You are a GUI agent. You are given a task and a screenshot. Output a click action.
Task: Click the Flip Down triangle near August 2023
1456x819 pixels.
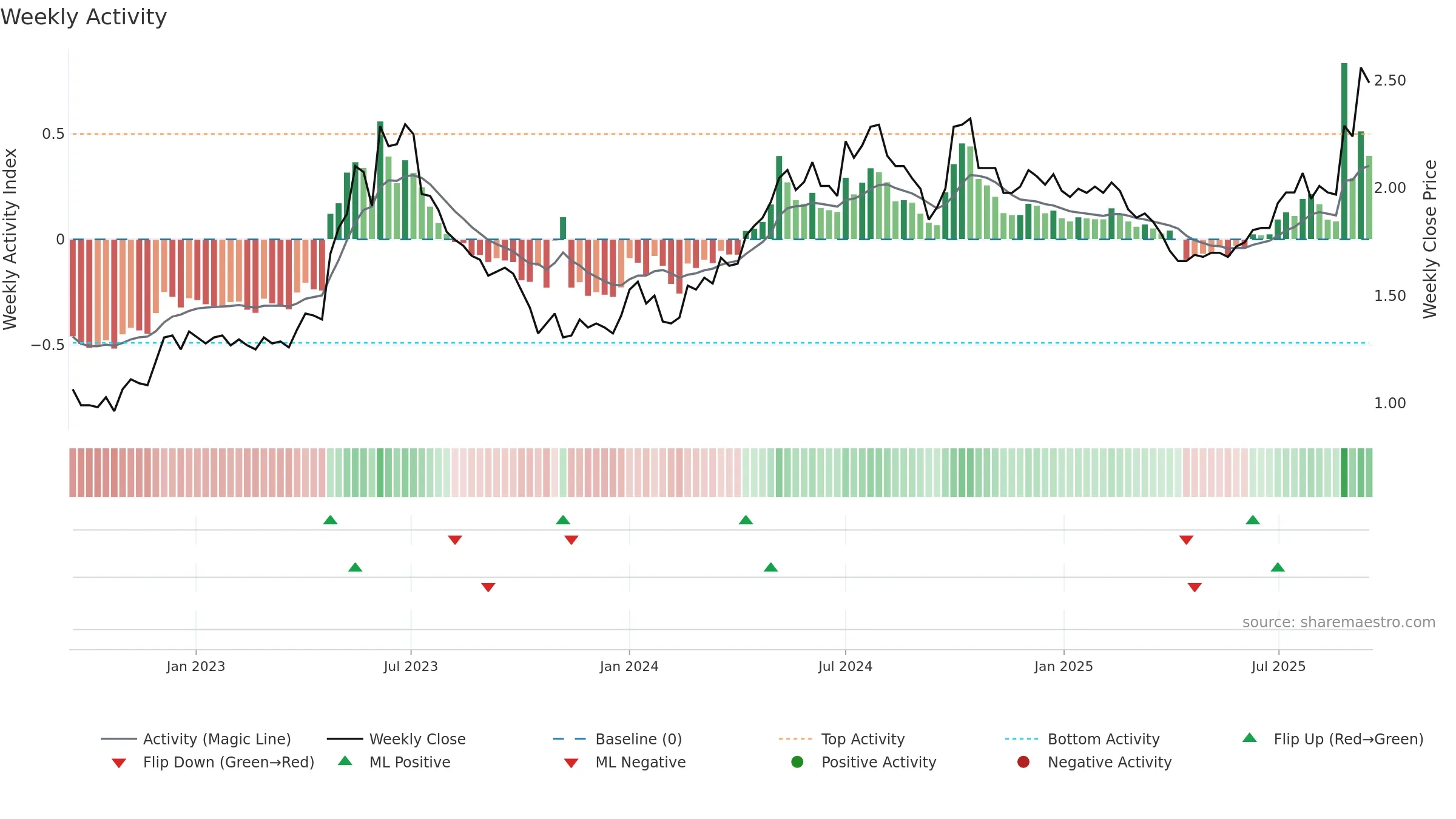pos(455,540)
